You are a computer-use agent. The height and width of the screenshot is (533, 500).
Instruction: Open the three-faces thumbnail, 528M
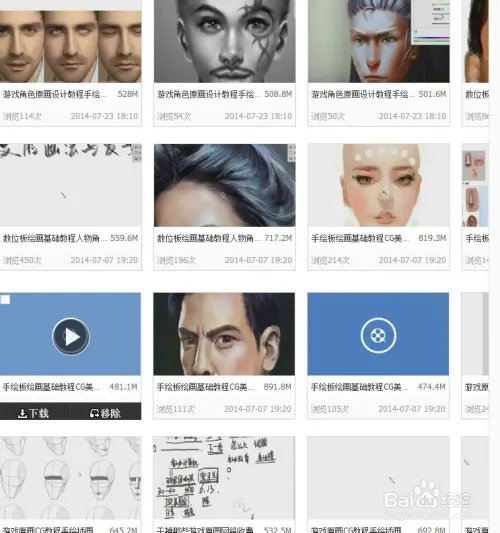(x=70, y=41)
